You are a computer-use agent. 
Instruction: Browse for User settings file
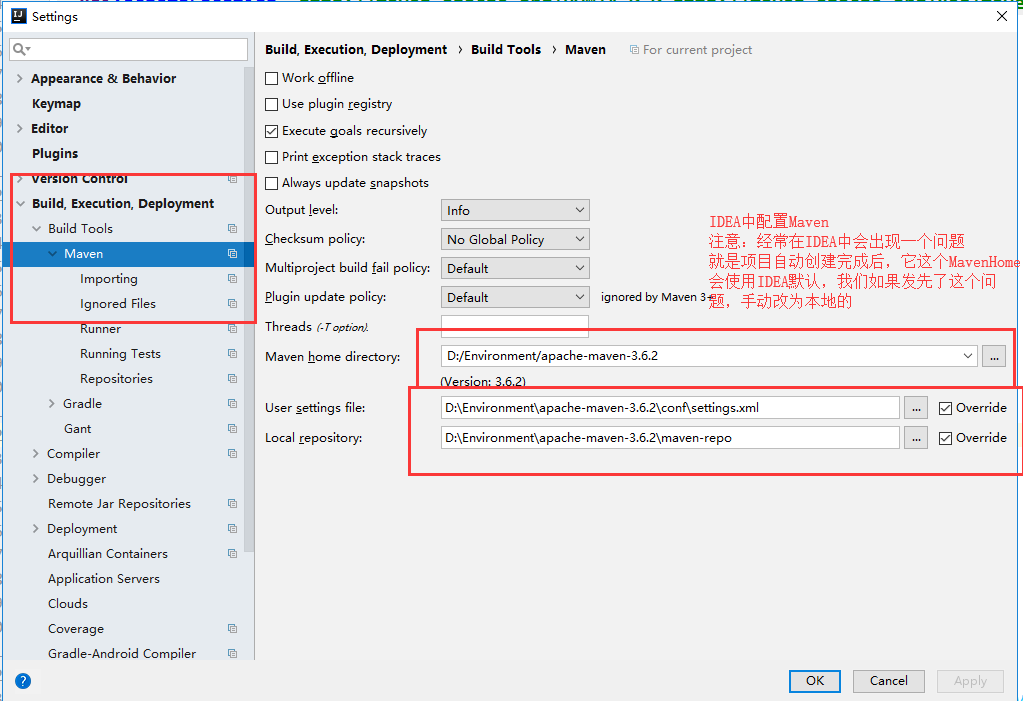point(916,408)
